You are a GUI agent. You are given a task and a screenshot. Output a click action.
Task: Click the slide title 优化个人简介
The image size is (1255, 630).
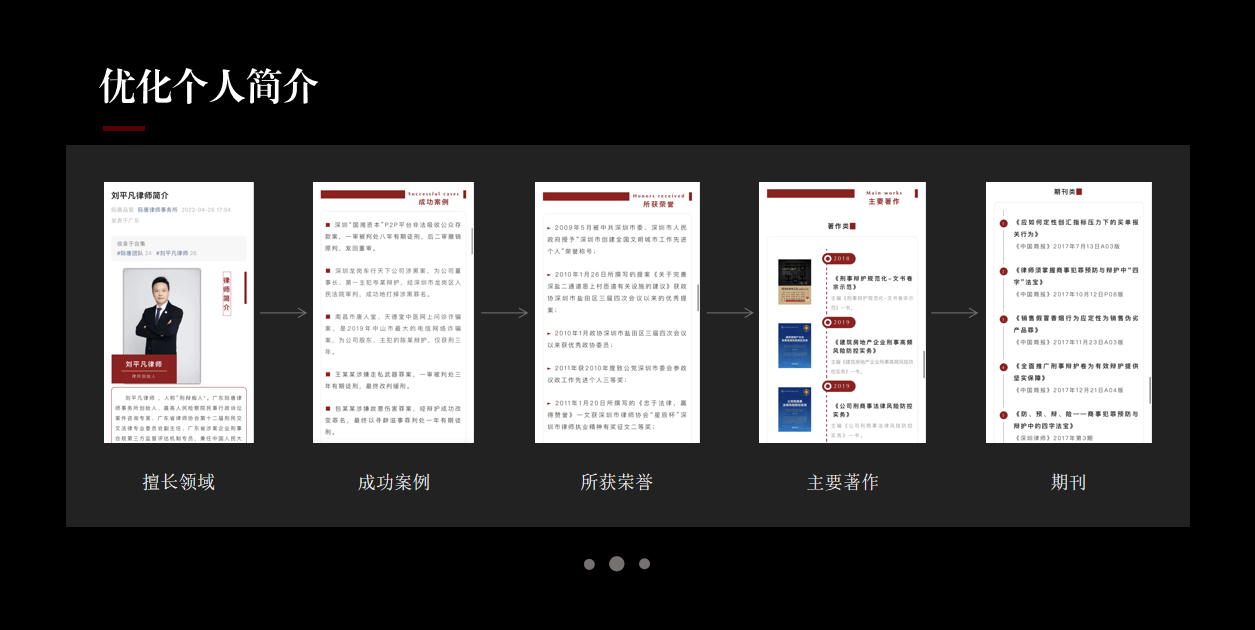coord(209,87)
